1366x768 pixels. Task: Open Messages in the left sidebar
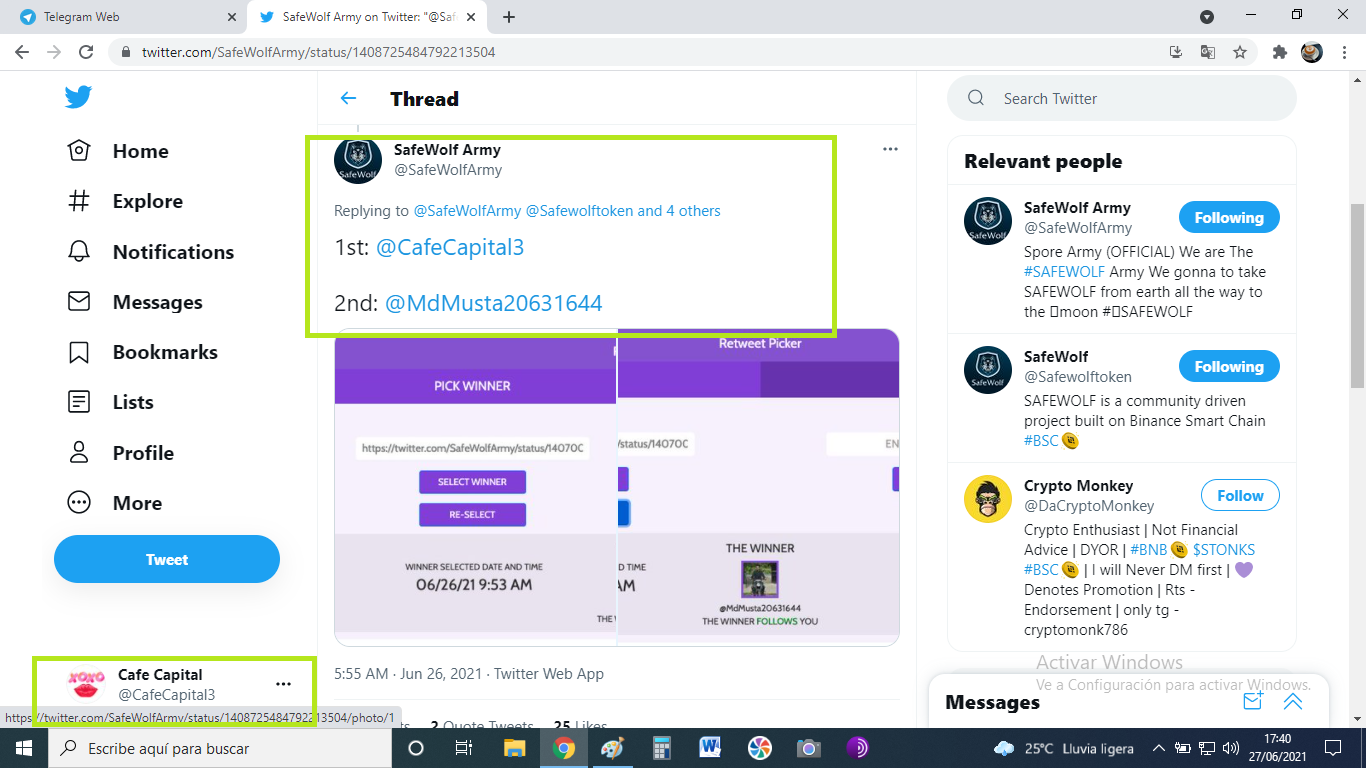(x=134, y=302)
